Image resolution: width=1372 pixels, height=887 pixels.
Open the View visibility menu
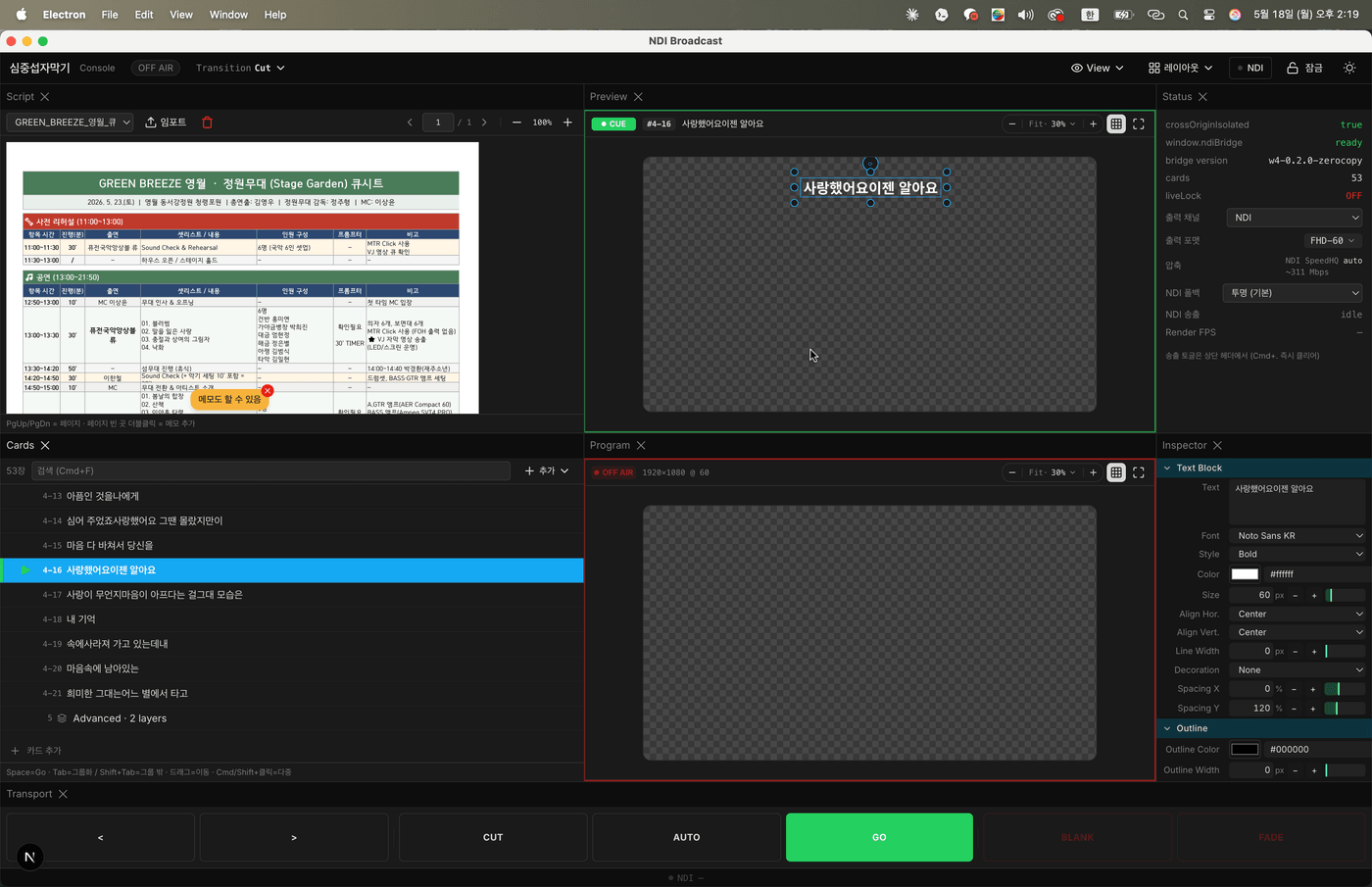tap(1098, 68)
